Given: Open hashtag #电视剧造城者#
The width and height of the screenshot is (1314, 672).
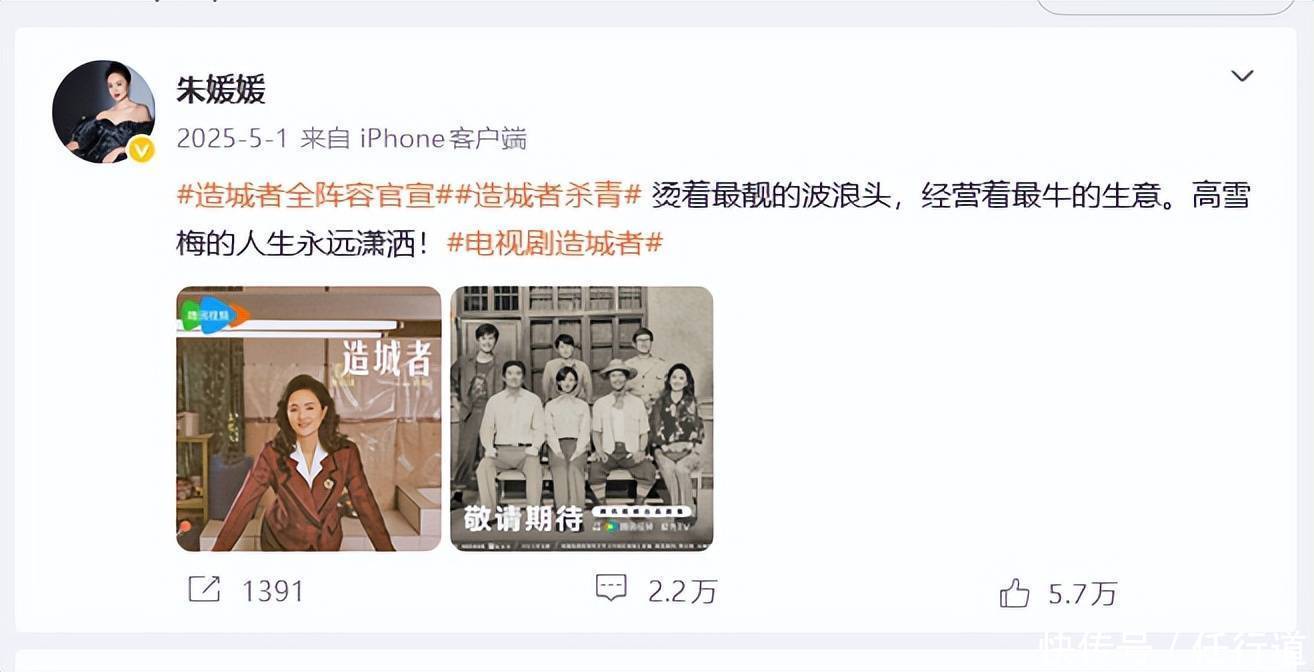Looking at the screenshot, I should coord(555,243).
